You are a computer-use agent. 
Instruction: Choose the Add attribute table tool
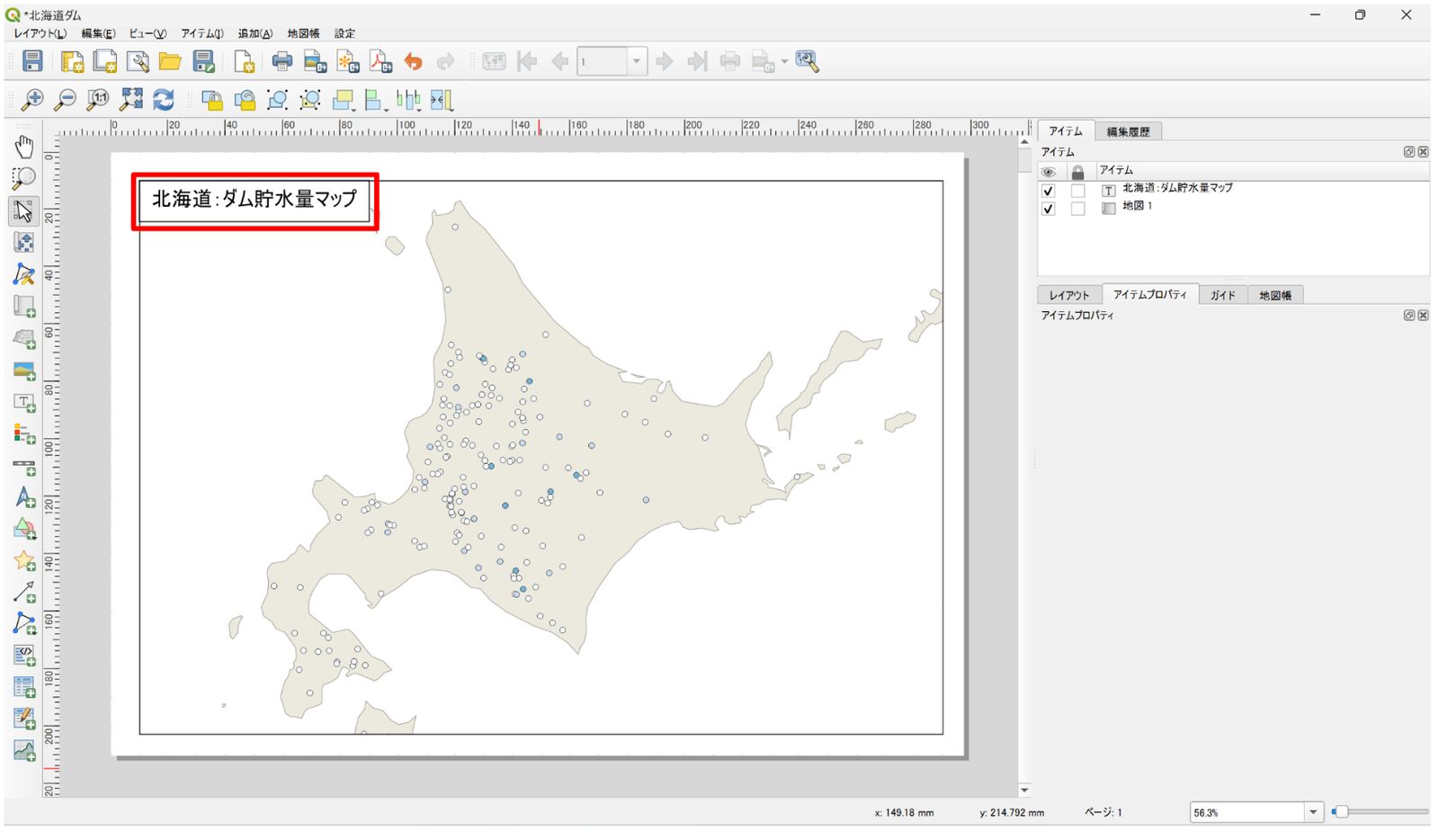[x=24, y=686]
